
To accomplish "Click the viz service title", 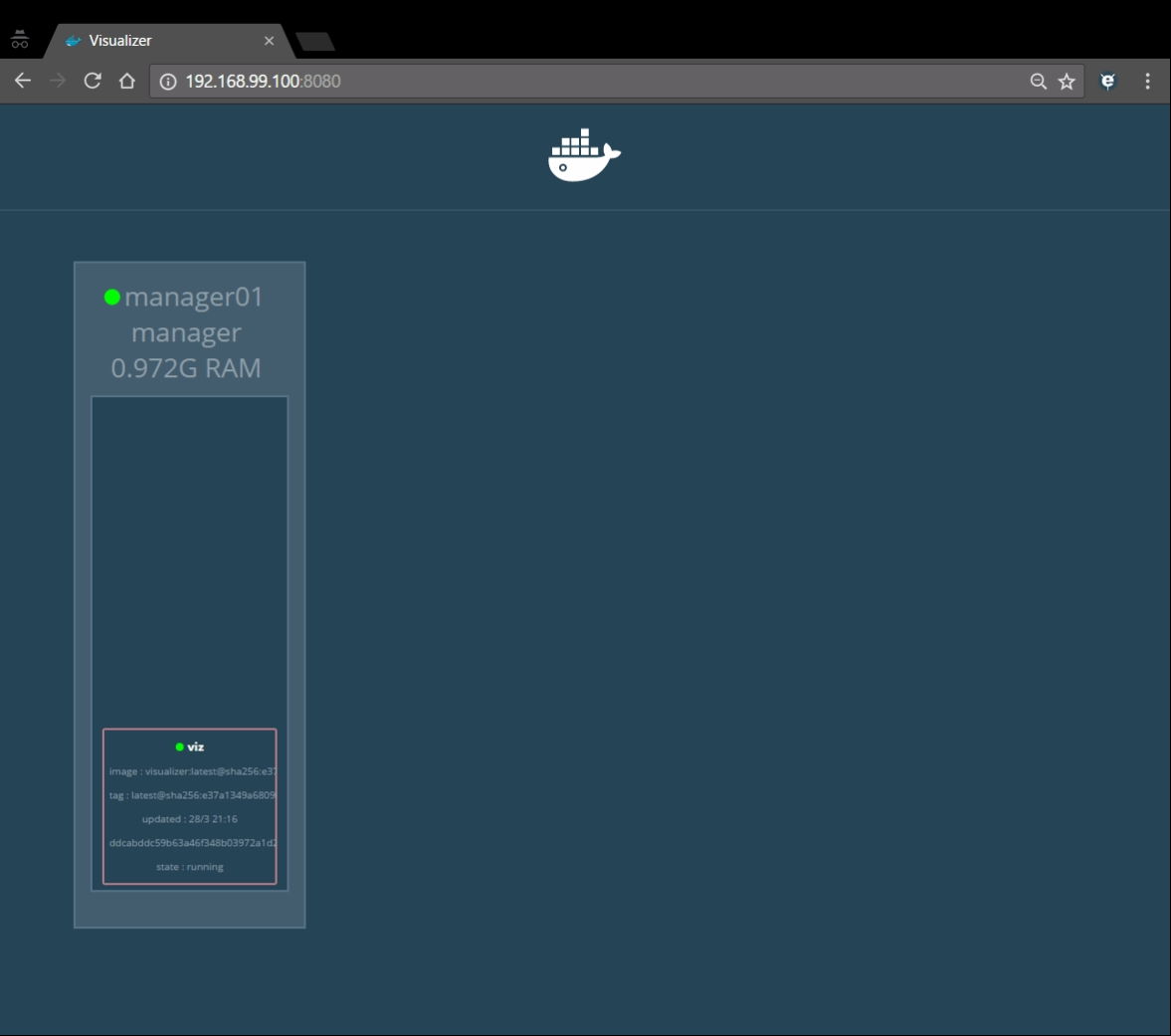I will pos(196,747).
